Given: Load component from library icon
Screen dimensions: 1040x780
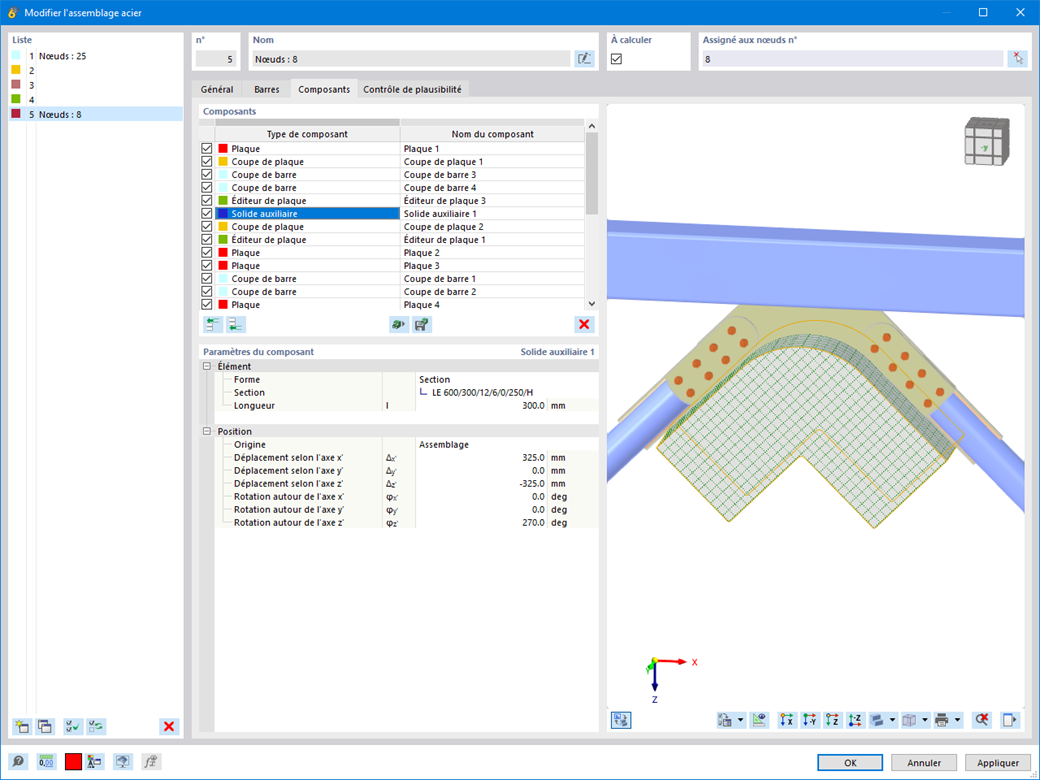Looking at the screenshot, I should pos(399,324).
